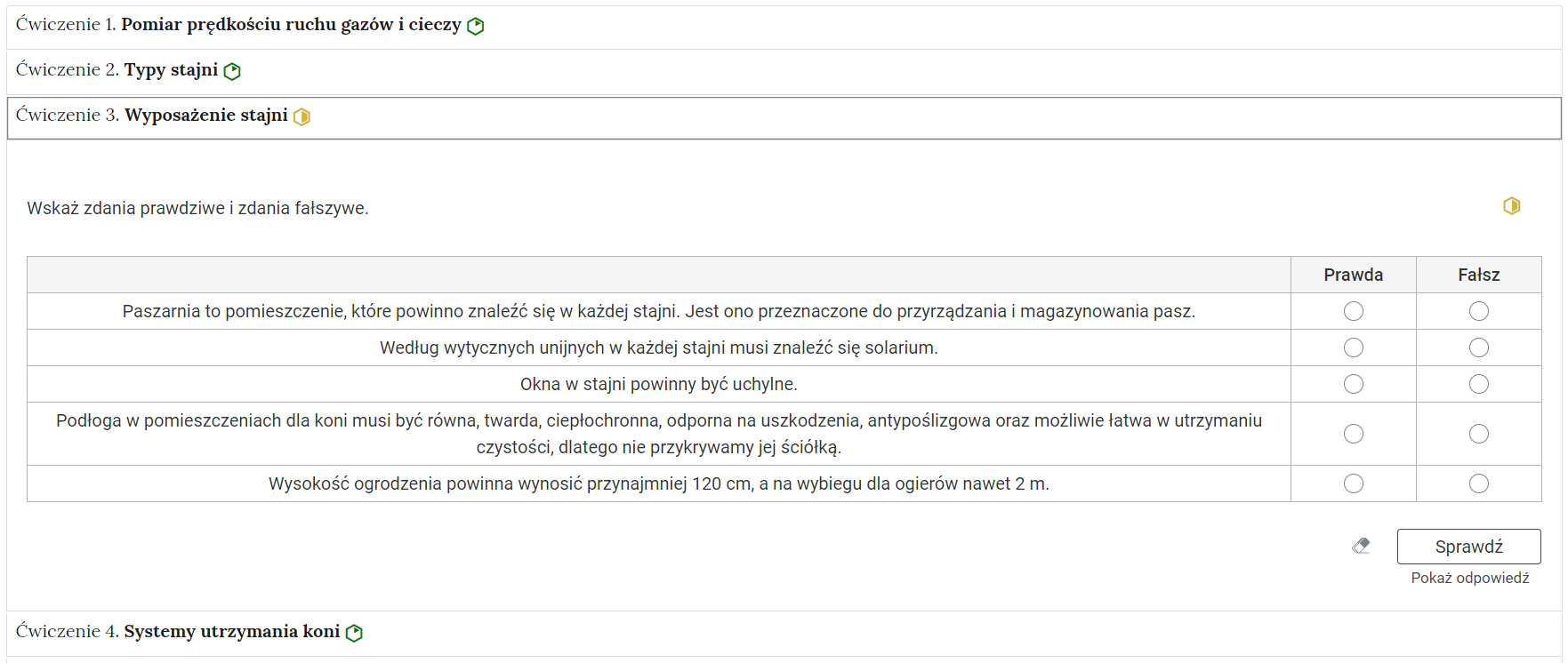Click the hexagon icon beside "Systemy utrzymania koni"
The width and height of the screenshot is (1568, 663).
tap(356, 631)
